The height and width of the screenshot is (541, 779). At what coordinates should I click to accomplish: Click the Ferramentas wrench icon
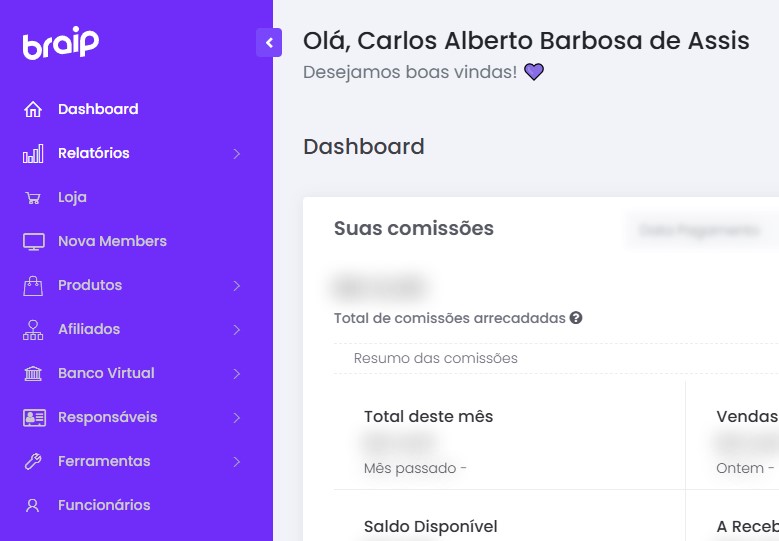click(x=33, y=461)
